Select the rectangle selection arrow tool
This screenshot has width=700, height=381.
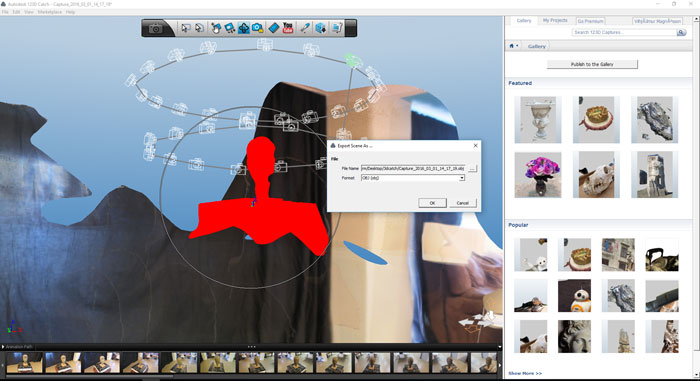[x=185, y=28]
